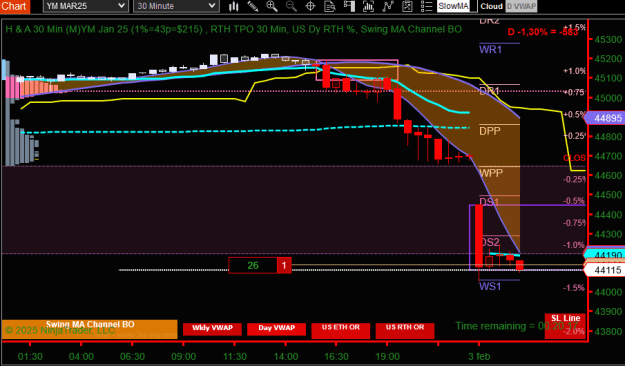Switch to the Chart tab
The width and height of the screenshot is (625, 366).
(x=14, y=6)
